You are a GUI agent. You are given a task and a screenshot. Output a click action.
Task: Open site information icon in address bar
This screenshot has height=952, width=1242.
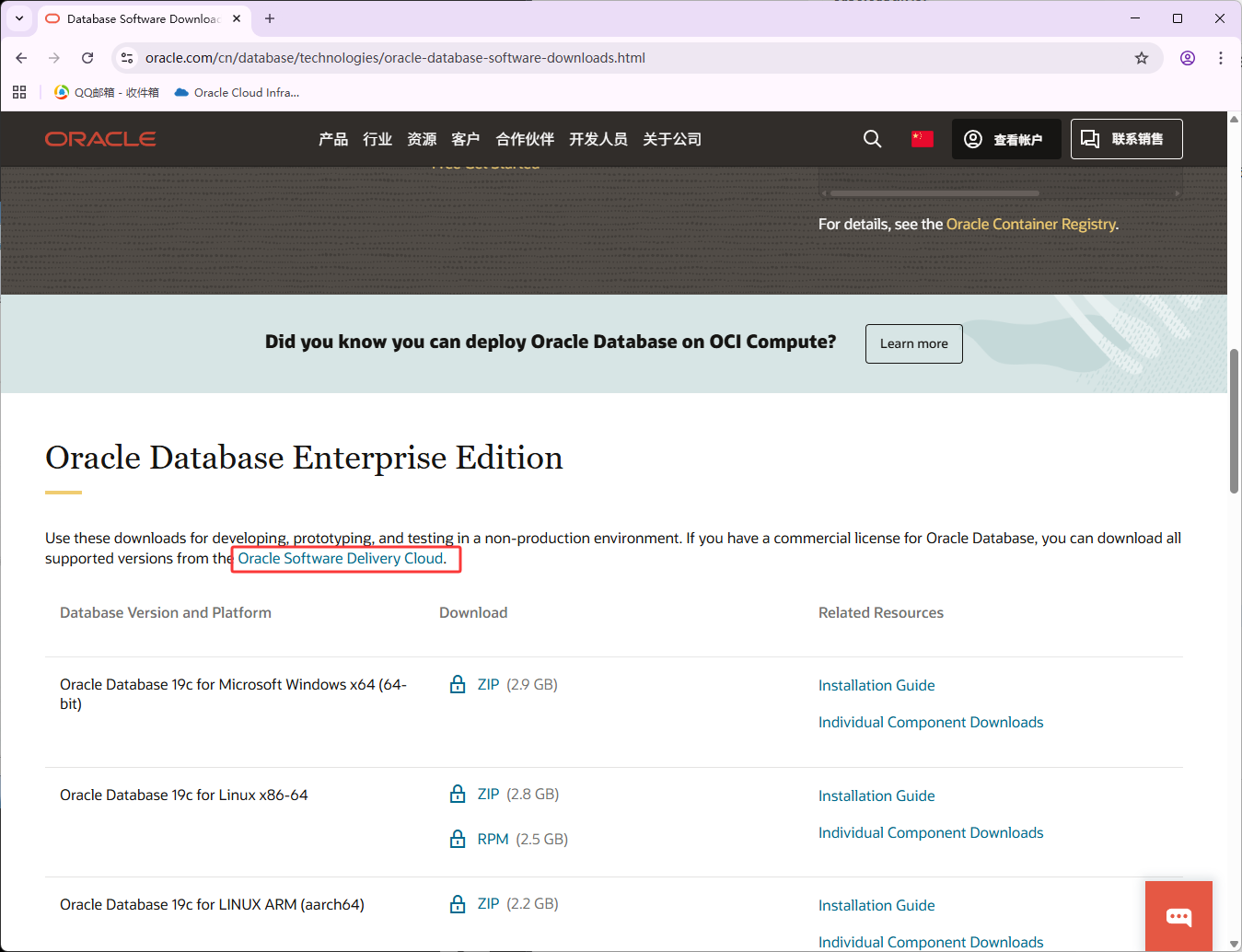click(x=127, y=58)
